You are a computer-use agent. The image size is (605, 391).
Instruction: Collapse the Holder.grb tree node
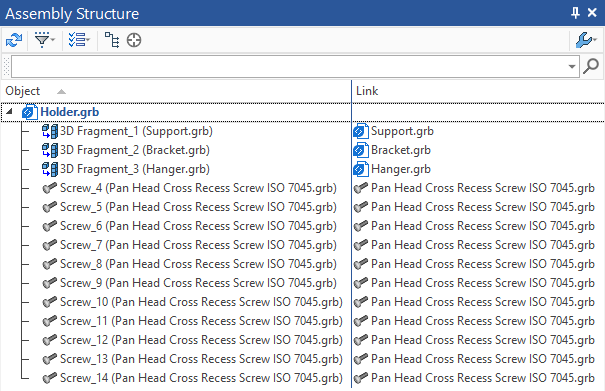(x=10, y=112)
